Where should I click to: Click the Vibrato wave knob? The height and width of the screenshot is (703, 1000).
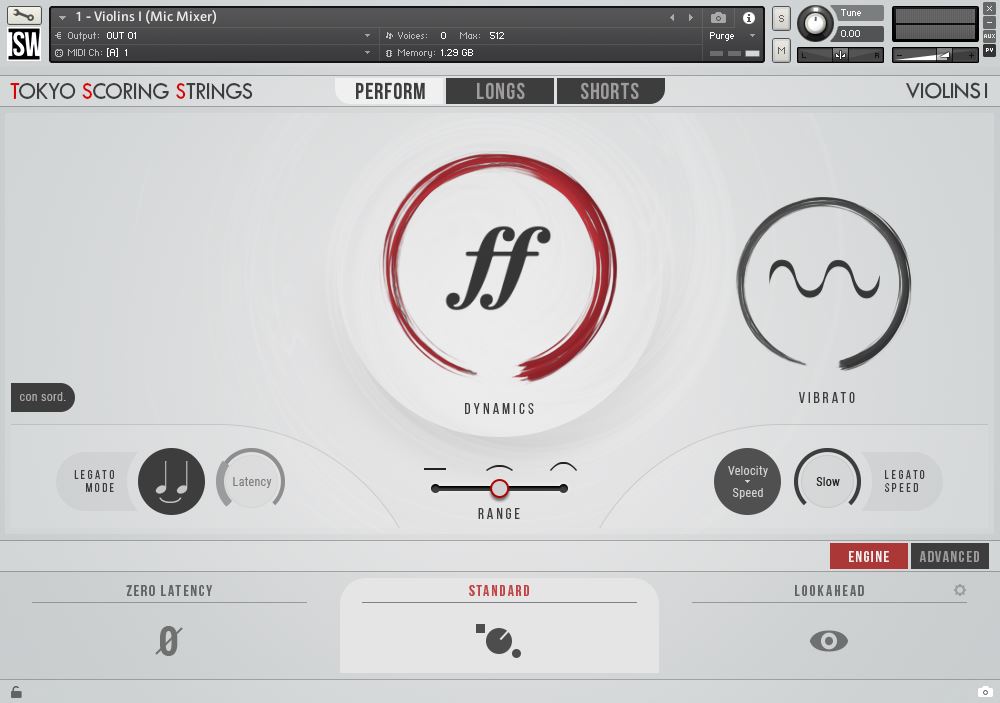[x=824, y=284]
